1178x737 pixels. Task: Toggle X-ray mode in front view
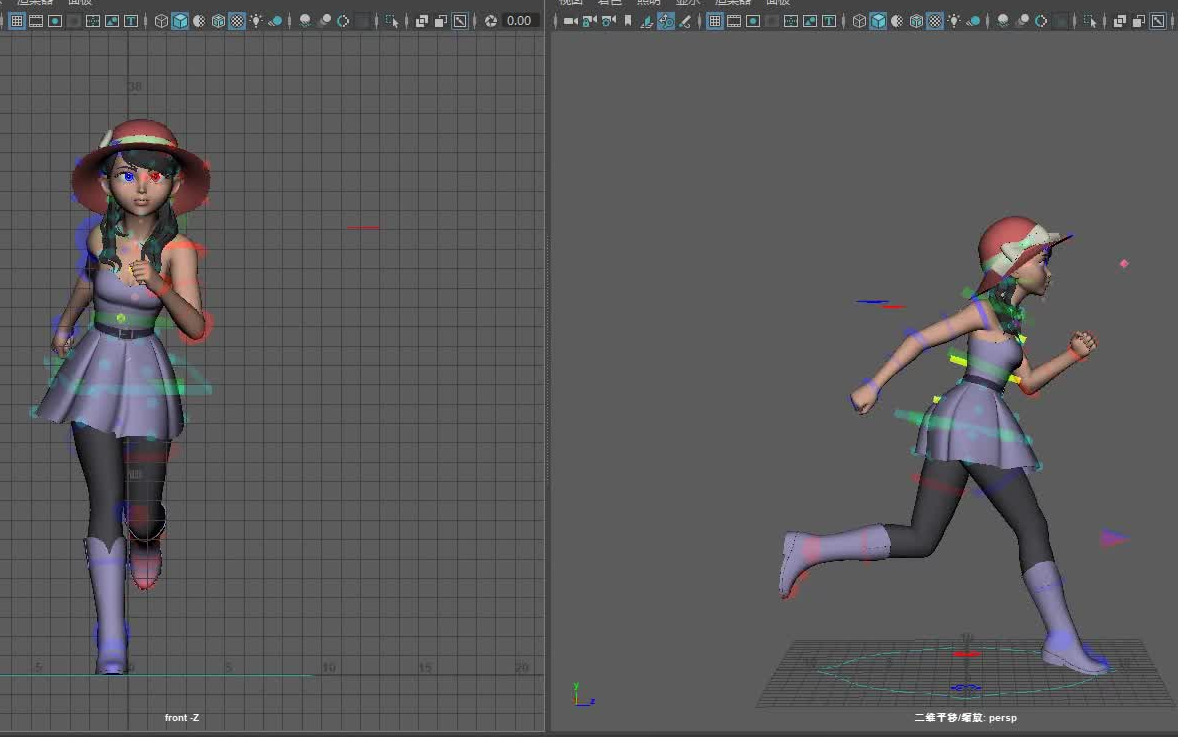point(421,21)
